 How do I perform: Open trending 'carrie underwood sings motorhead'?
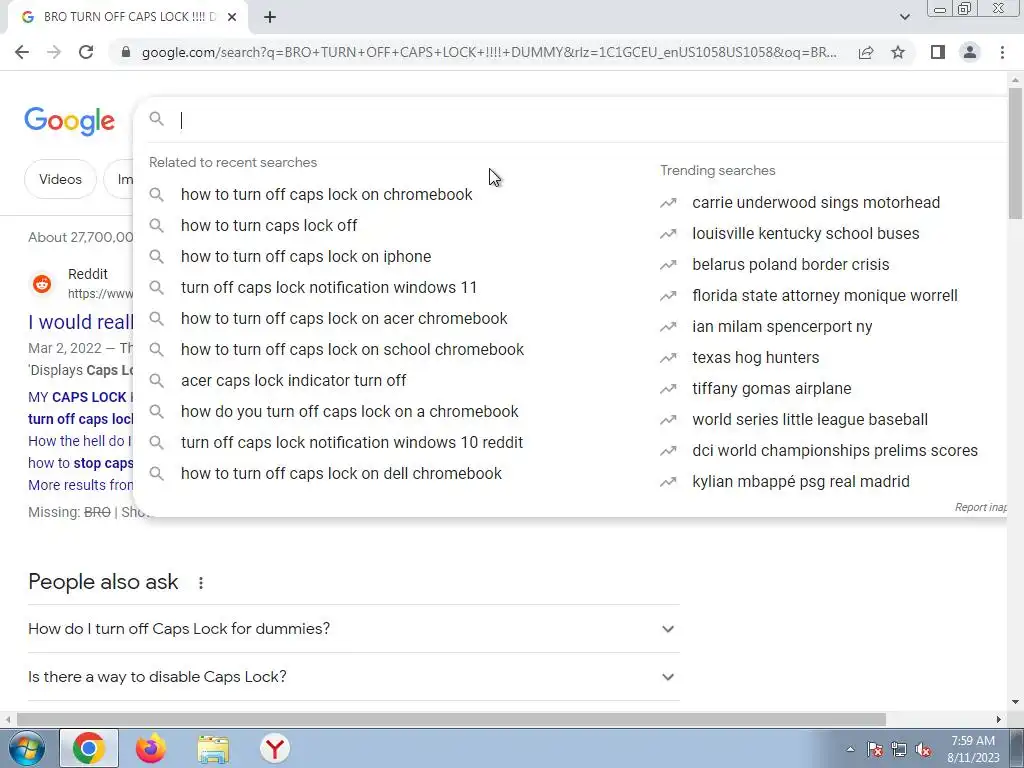coord(816,202)
